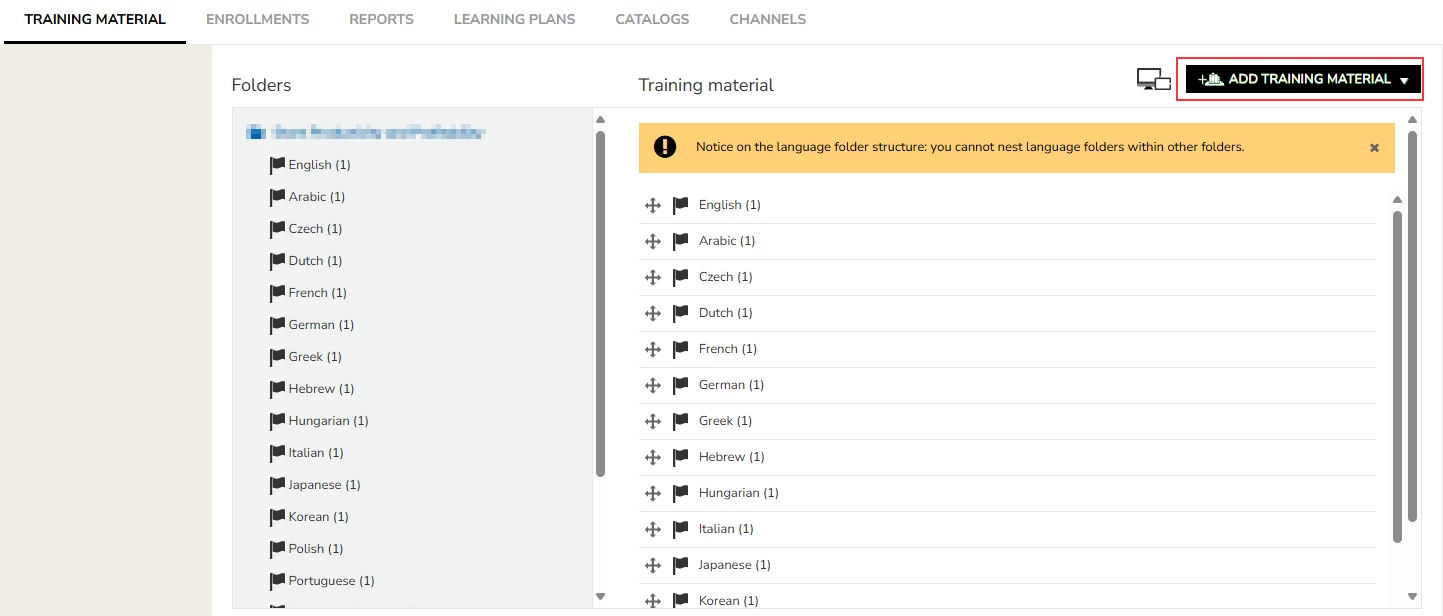Click the outer Training material scroll down arrow
1443x616 pixels.
[1413, 597]
